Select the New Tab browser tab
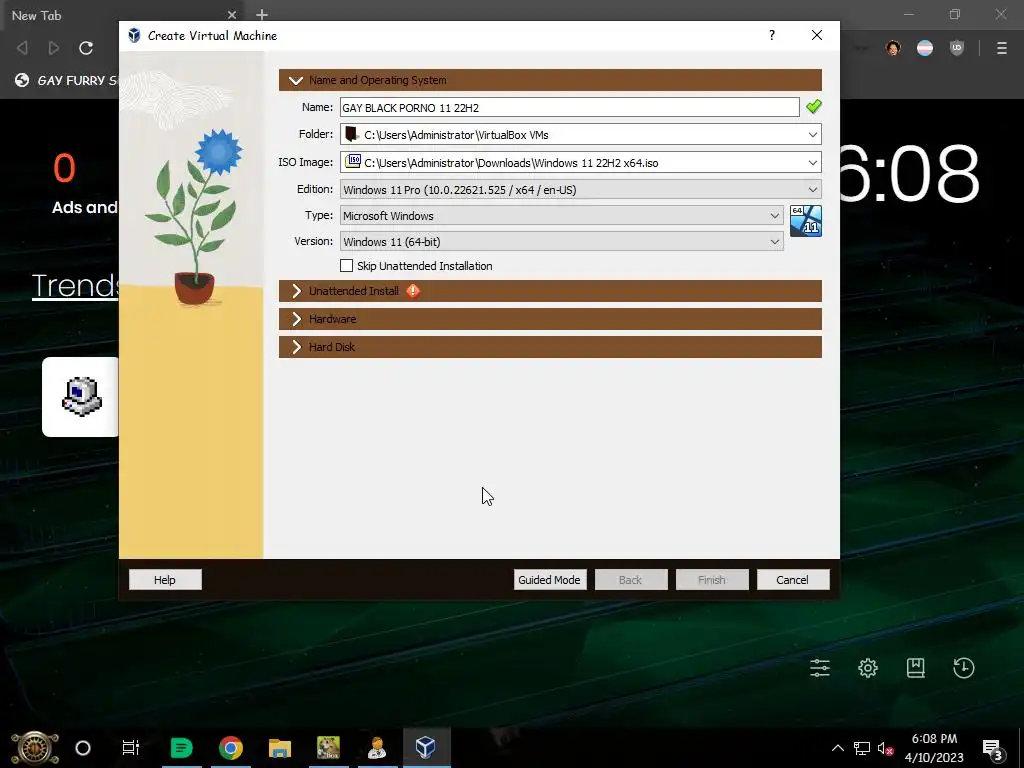Image resolution: width=1024 pixels, height=768 pixels. click(x=121, y=14)
